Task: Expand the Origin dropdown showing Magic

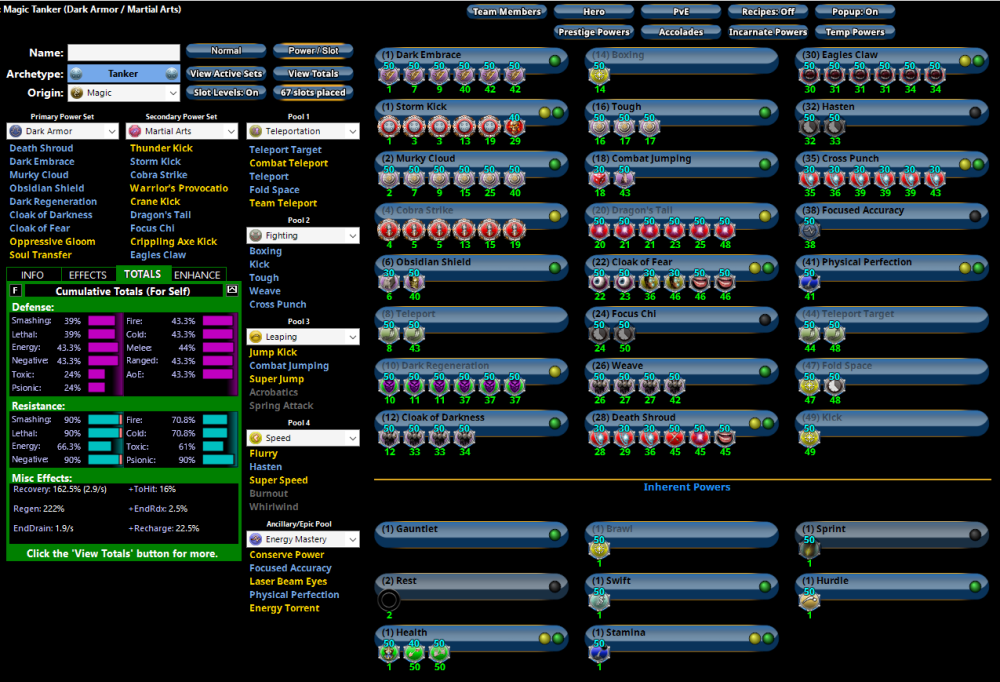Action: pos(124,93)
